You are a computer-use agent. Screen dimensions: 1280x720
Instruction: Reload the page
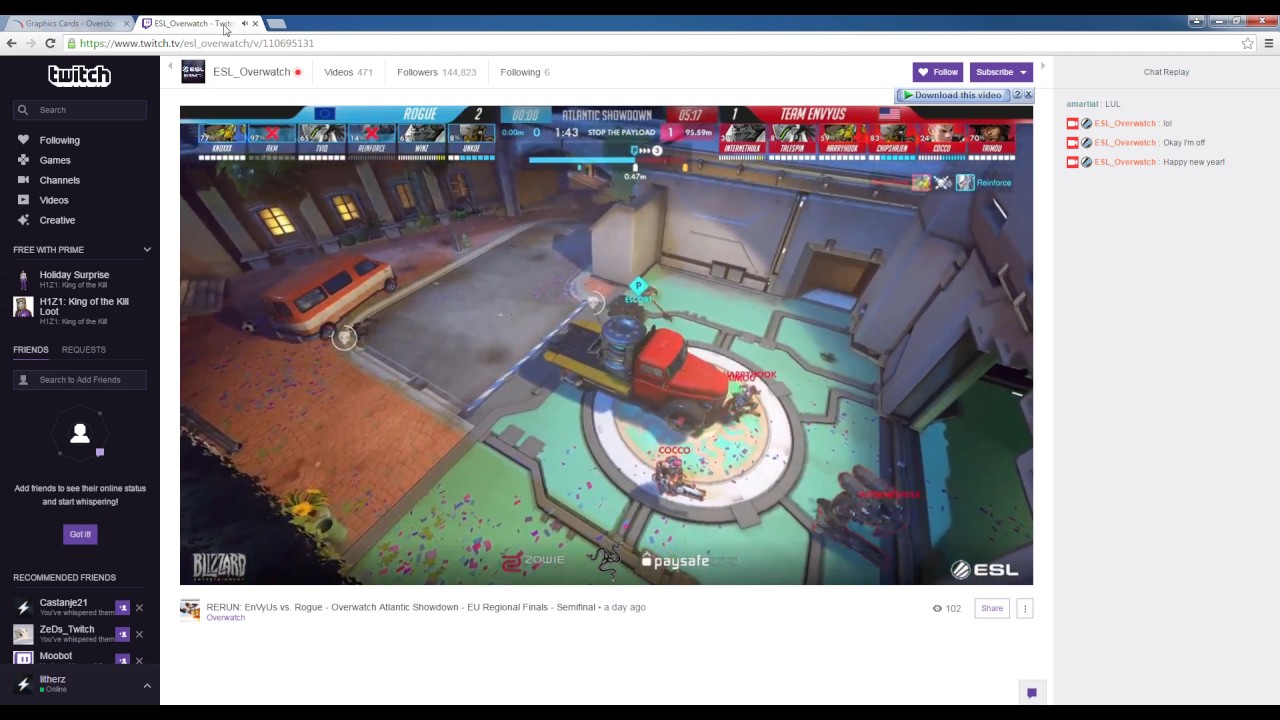tap(50, 43)
